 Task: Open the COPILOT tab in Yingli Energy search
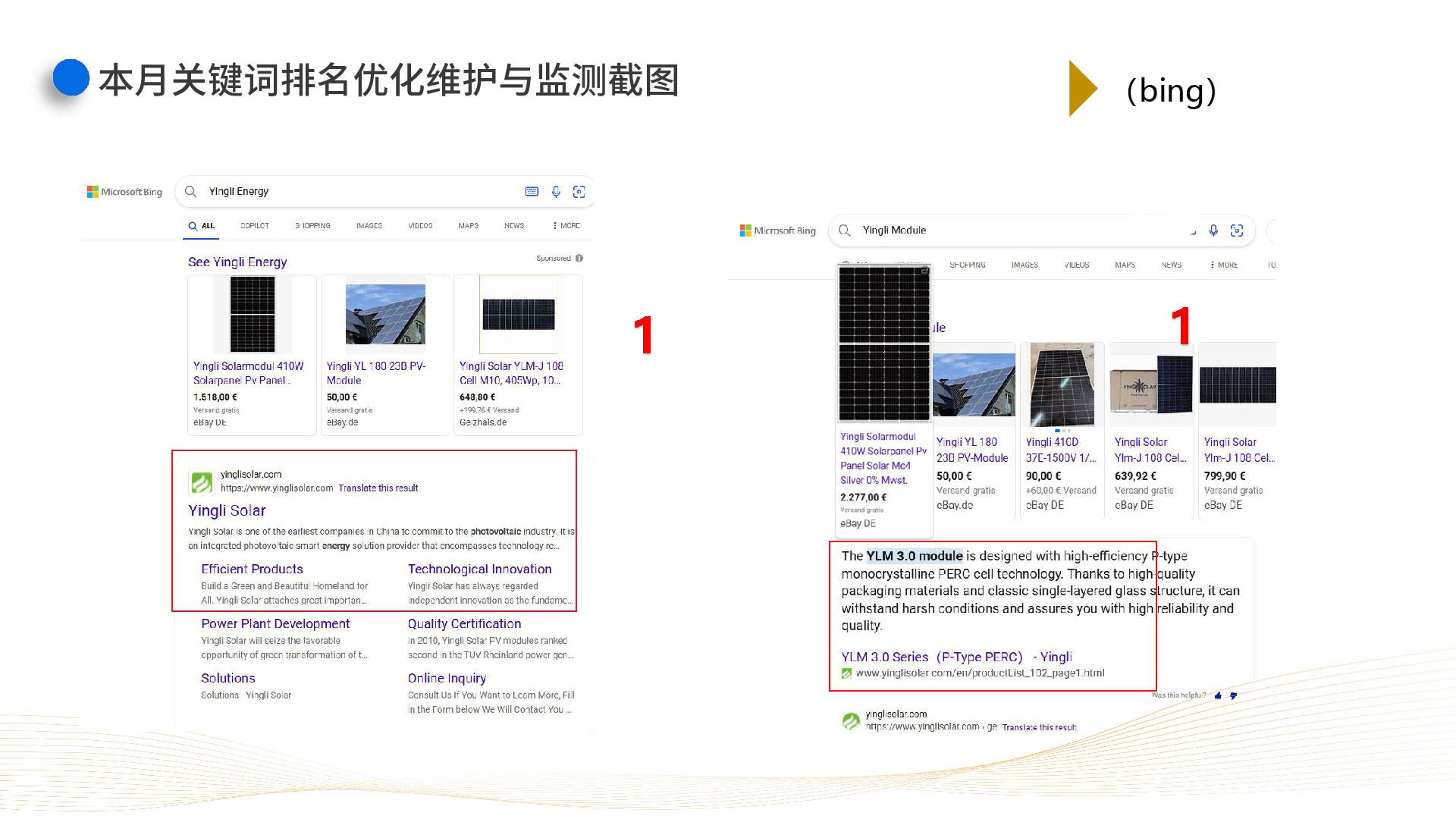coord(255,226)
